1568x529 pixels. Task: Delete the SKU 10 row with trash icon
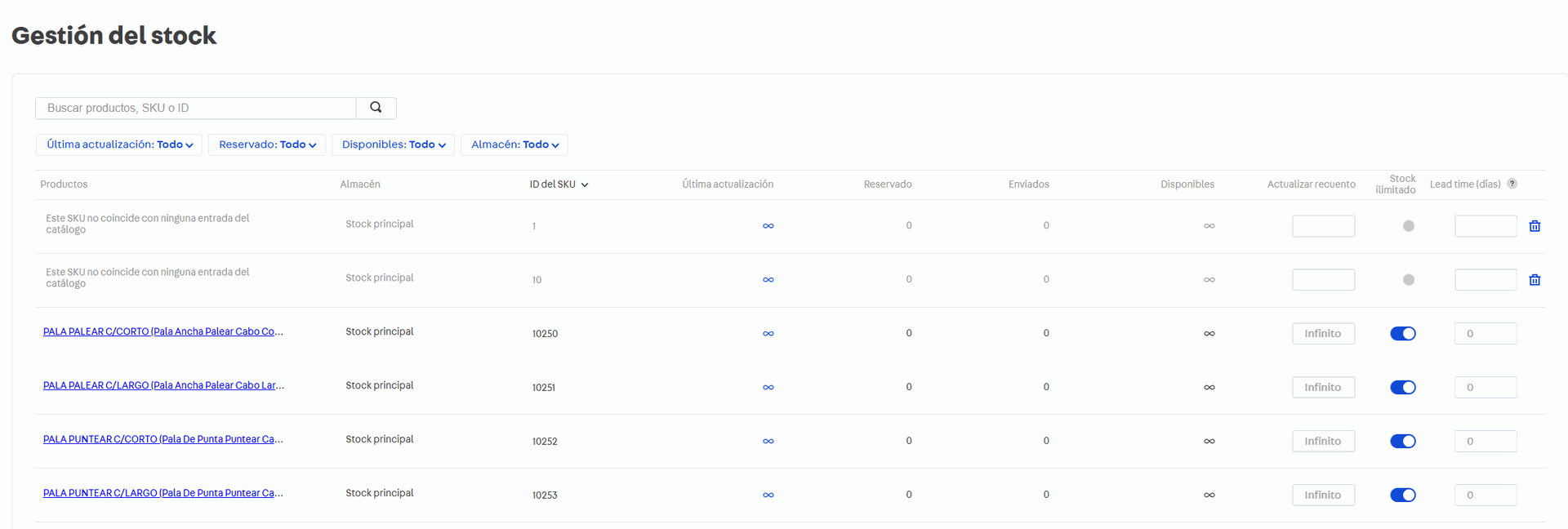click(x=1535, y=280)
